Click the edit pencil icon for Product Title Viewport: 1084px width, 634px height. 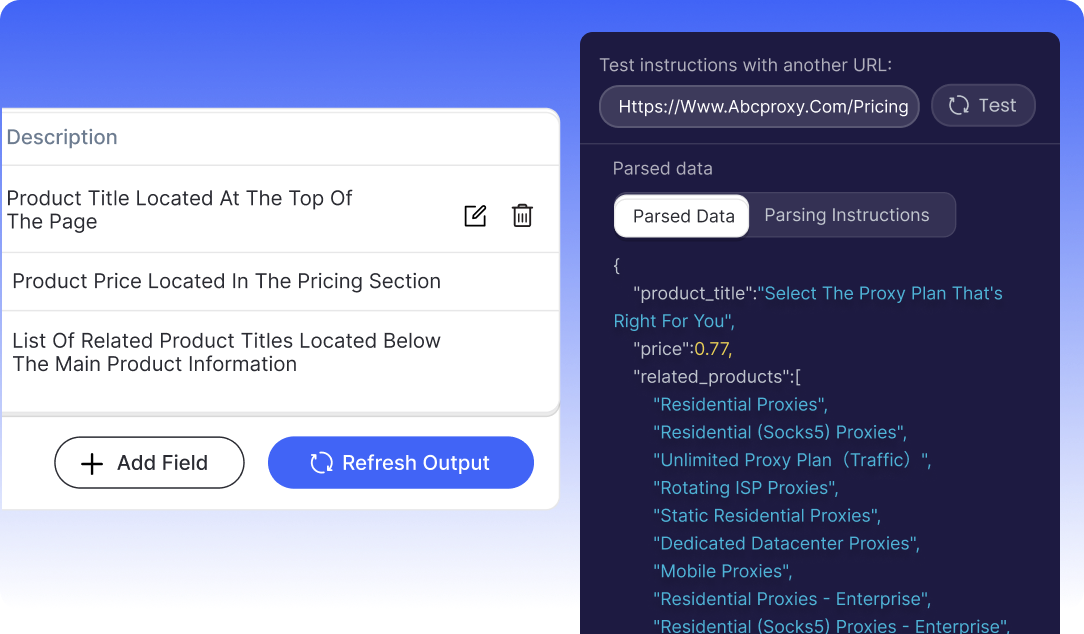pyautogui.click(x=475, y=215)
